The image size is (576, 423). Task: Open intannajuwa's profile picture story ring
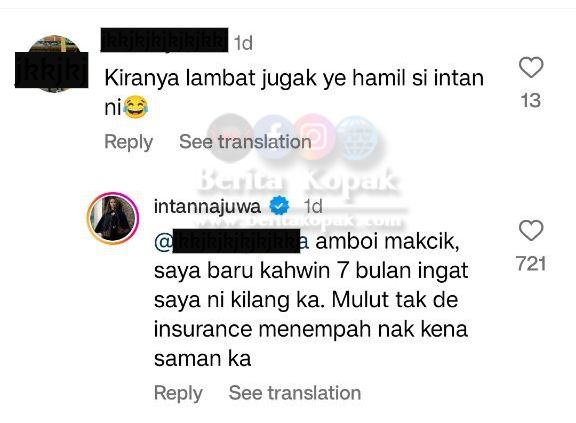tap(113, 218)
